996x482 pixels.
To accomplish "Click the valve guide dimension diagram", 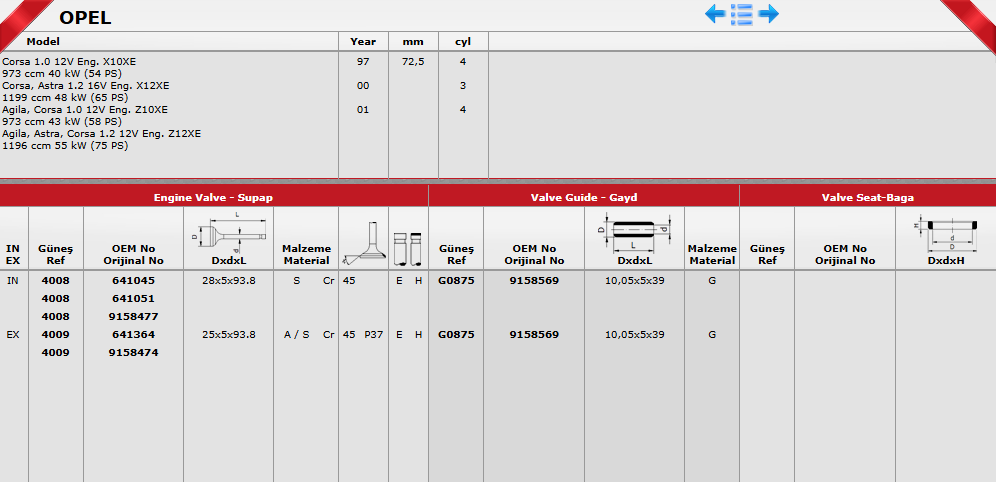I will (634, 231).
